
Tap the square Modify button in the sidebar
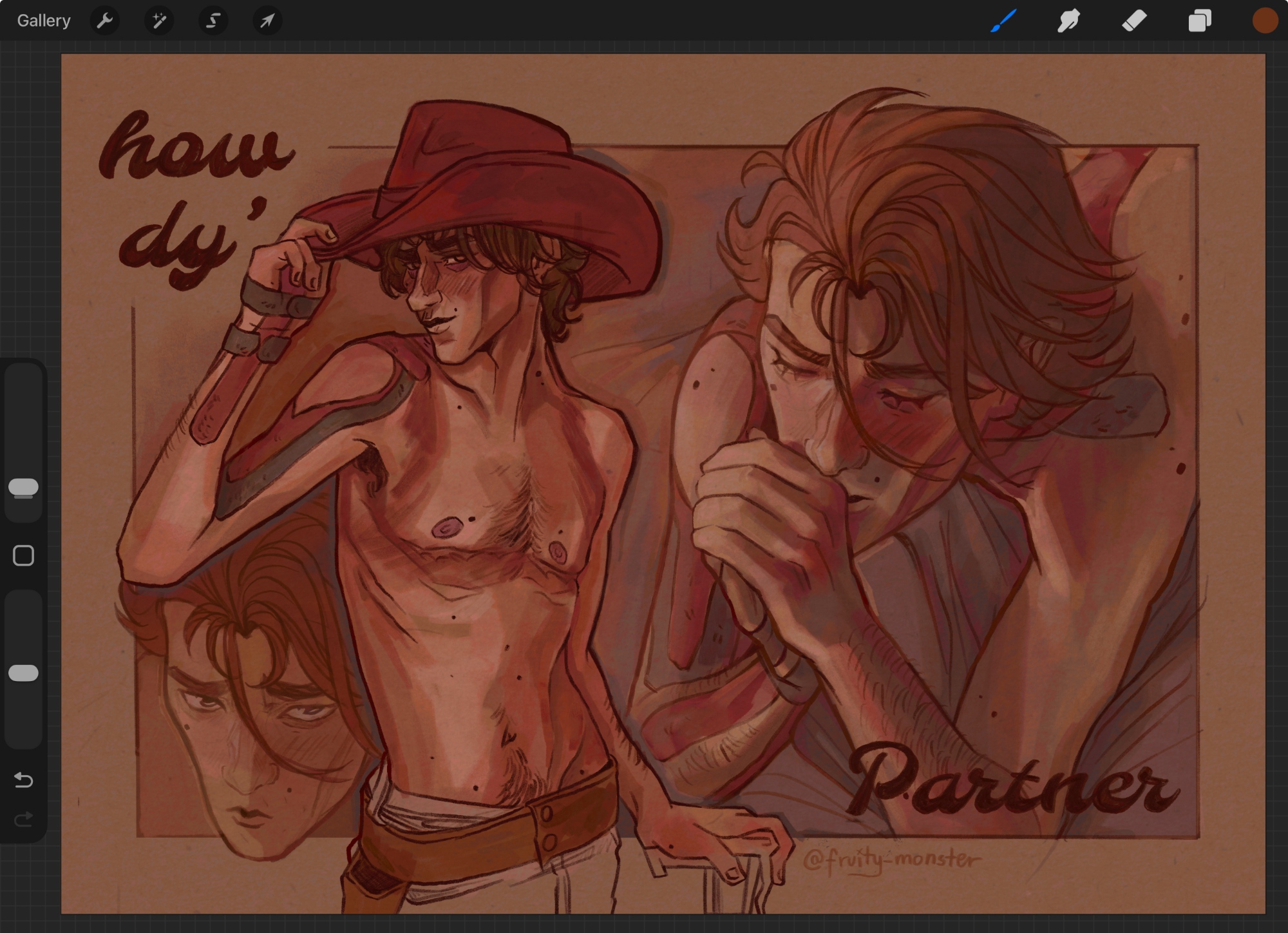tap(23, 555)
